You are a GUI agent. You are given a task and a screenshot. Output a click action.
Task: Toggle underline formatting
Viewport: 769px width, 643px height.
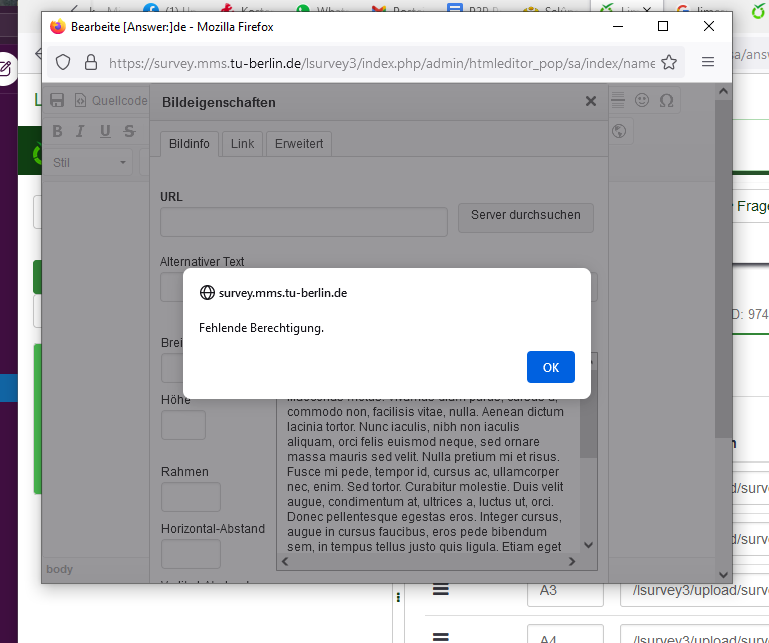point(105,131)
